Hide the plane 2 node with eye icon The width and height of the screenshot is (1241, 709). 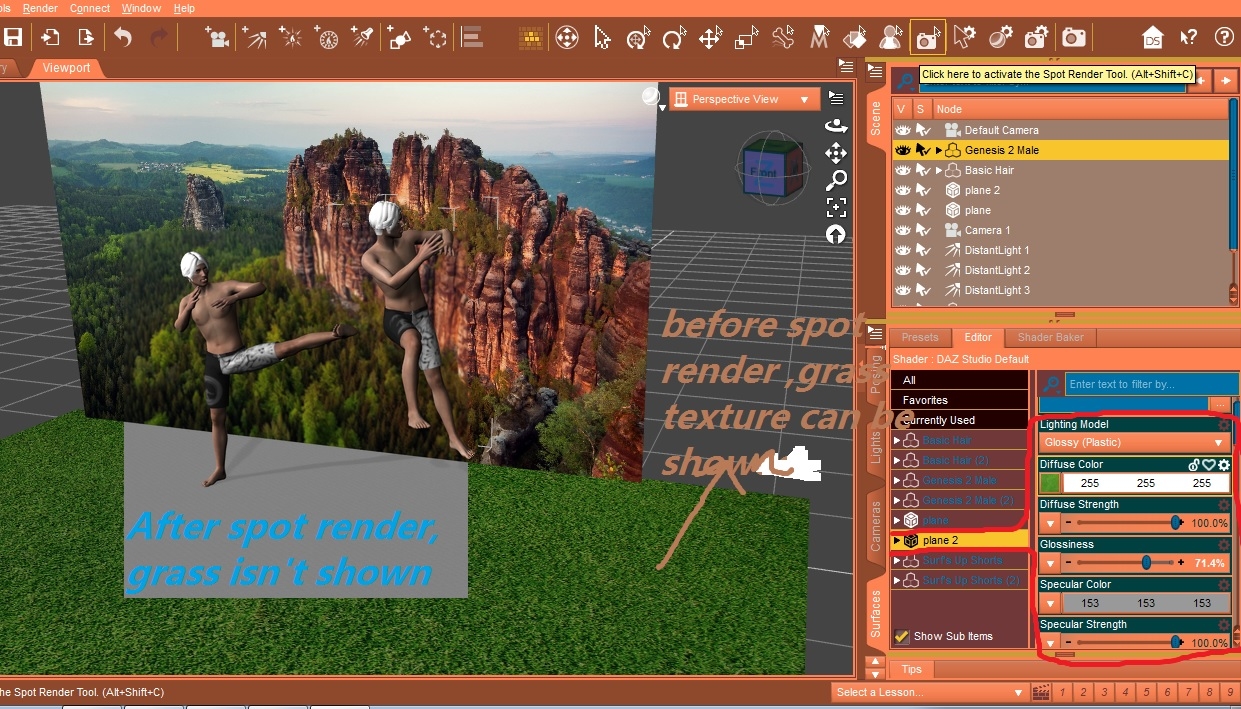902,190
